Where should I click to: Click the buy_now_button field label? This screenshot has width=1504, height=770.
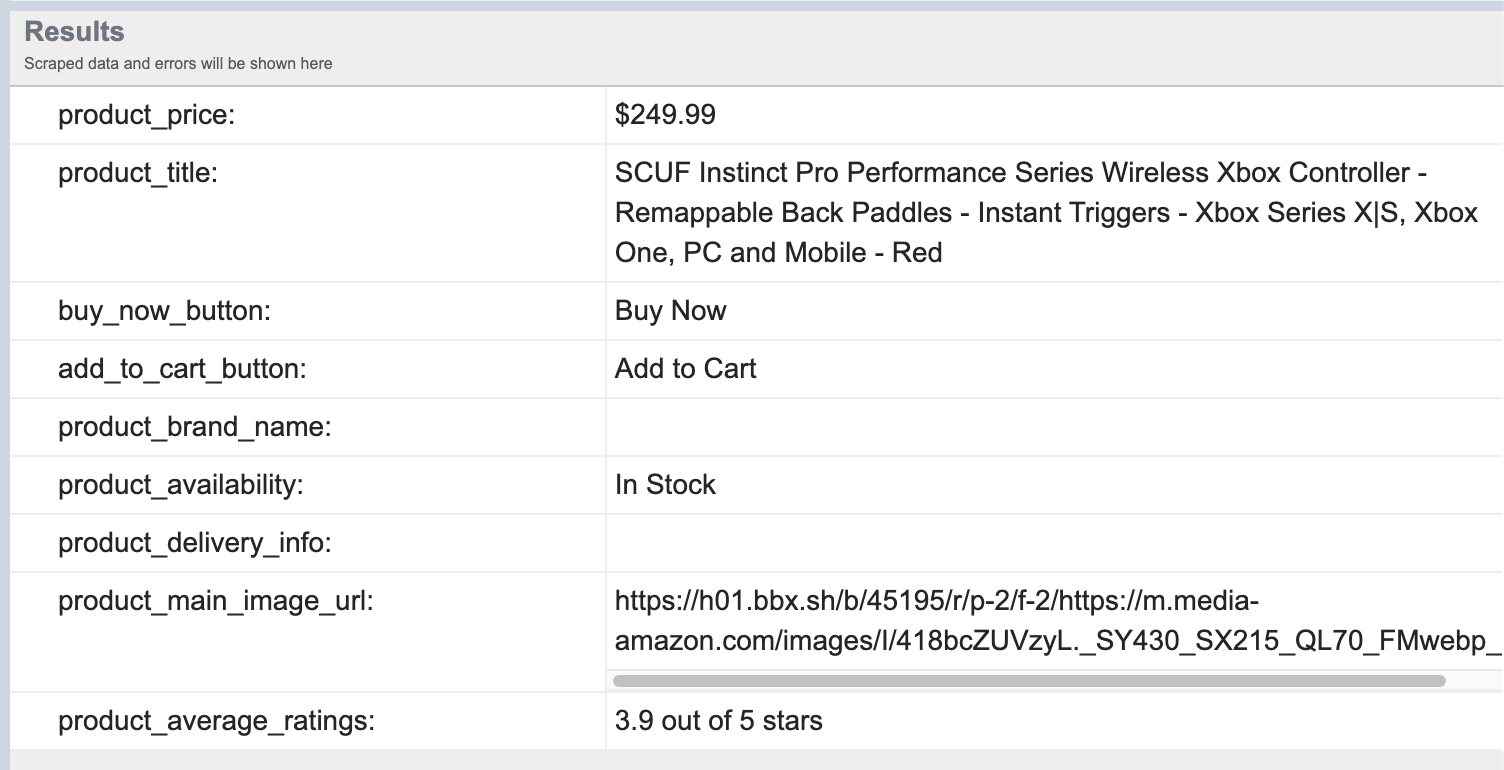click(165, 311)
